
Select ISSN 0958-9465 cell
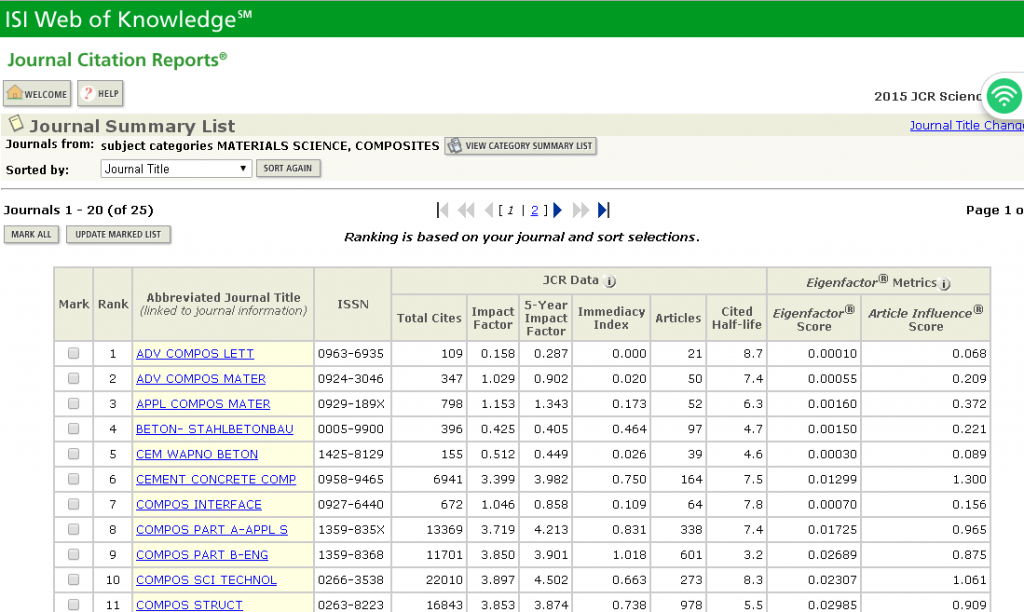[351, 479]
